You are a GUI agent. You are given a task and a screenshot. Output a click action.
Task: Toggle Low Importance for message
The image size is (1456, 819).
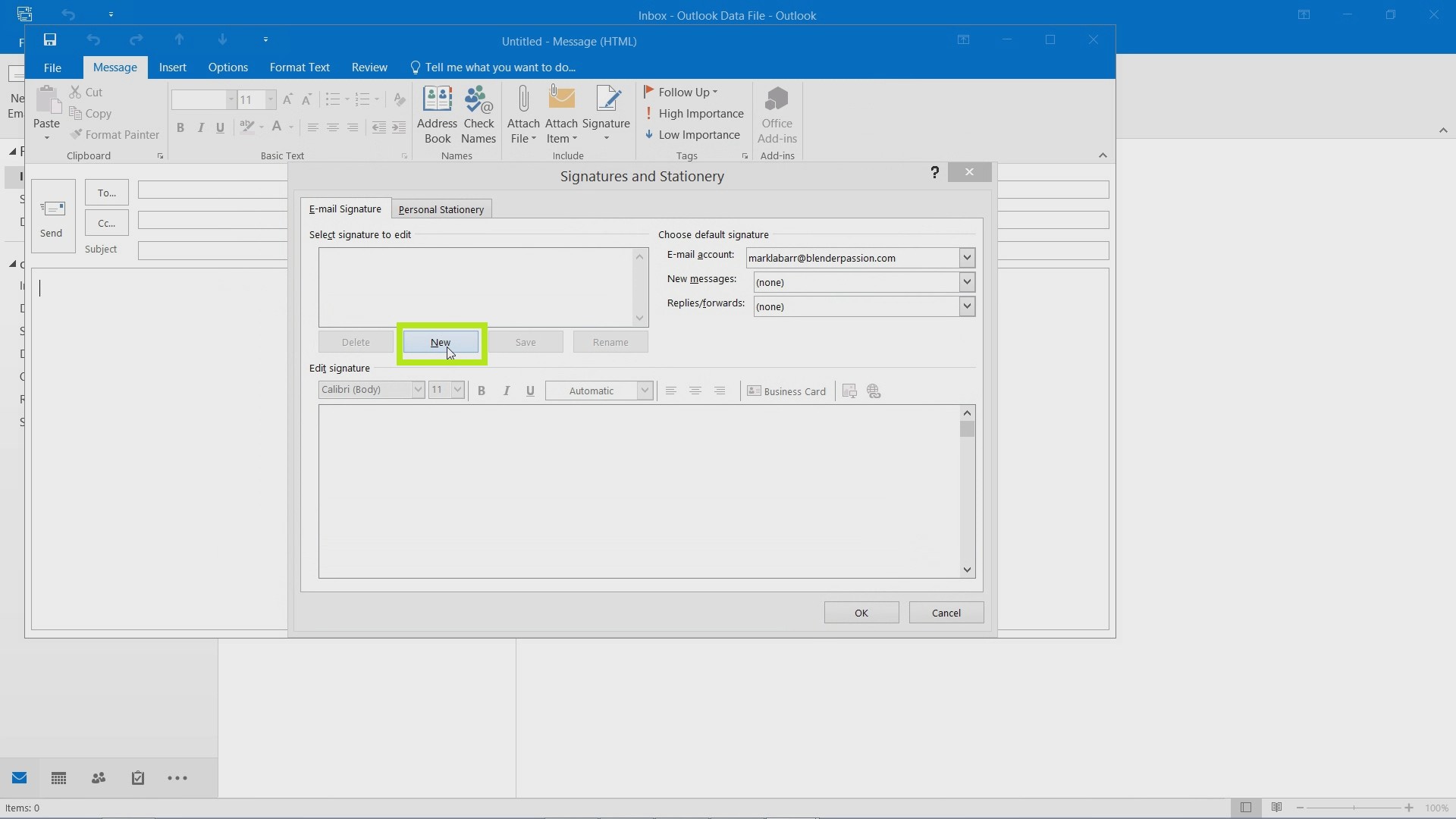click(693, 134)
